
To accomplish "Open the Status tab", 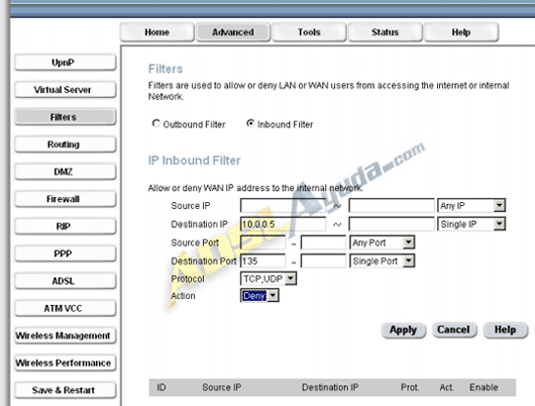I will tap(385, 32).
